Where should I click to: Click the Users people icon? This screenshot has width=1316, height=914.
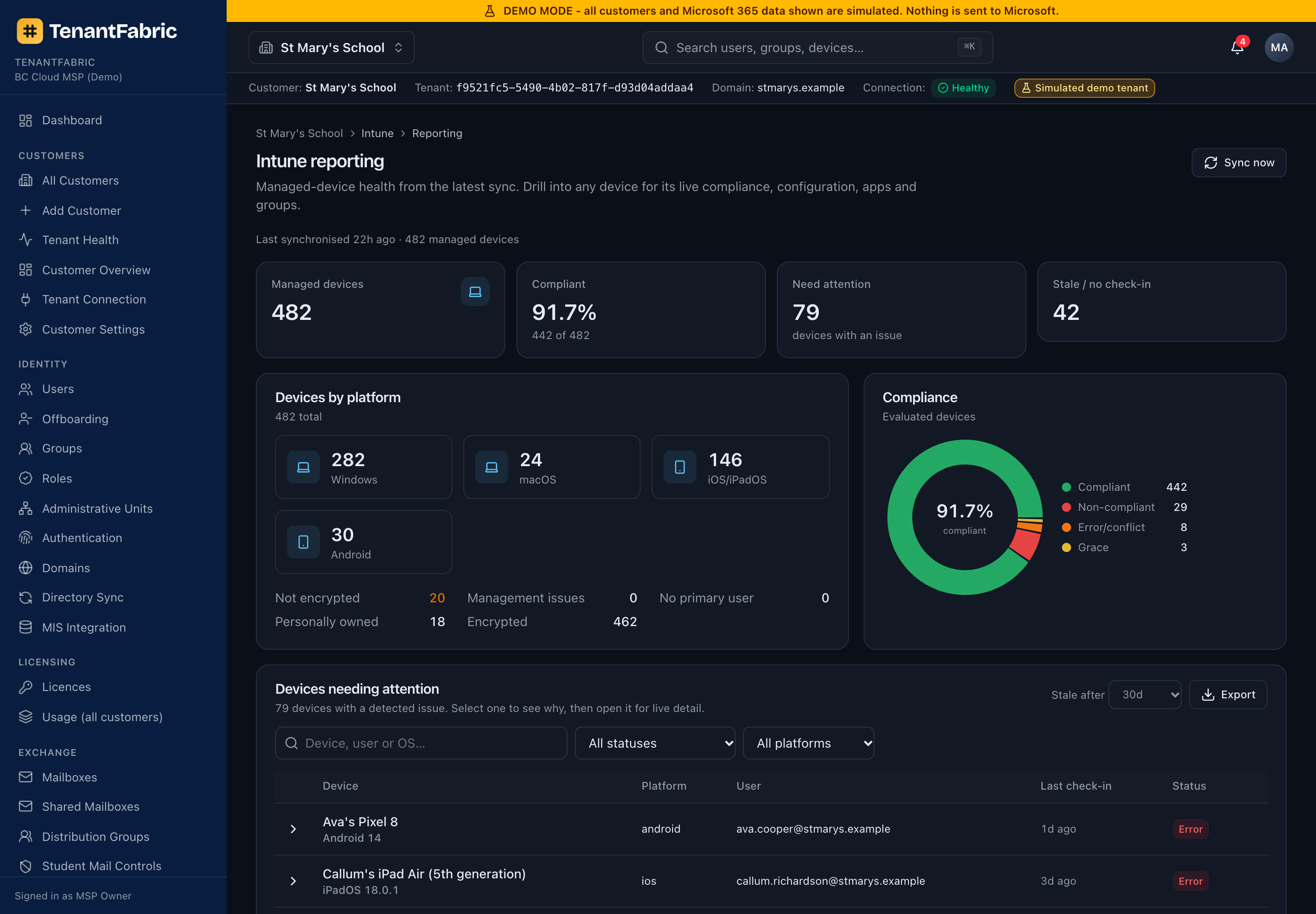26,389
